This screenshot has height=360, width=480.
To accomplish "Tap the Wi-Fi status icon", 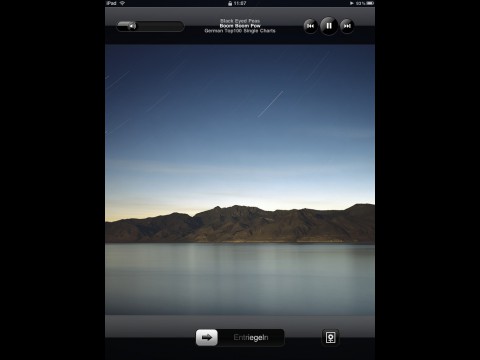I will click(122, 3).
